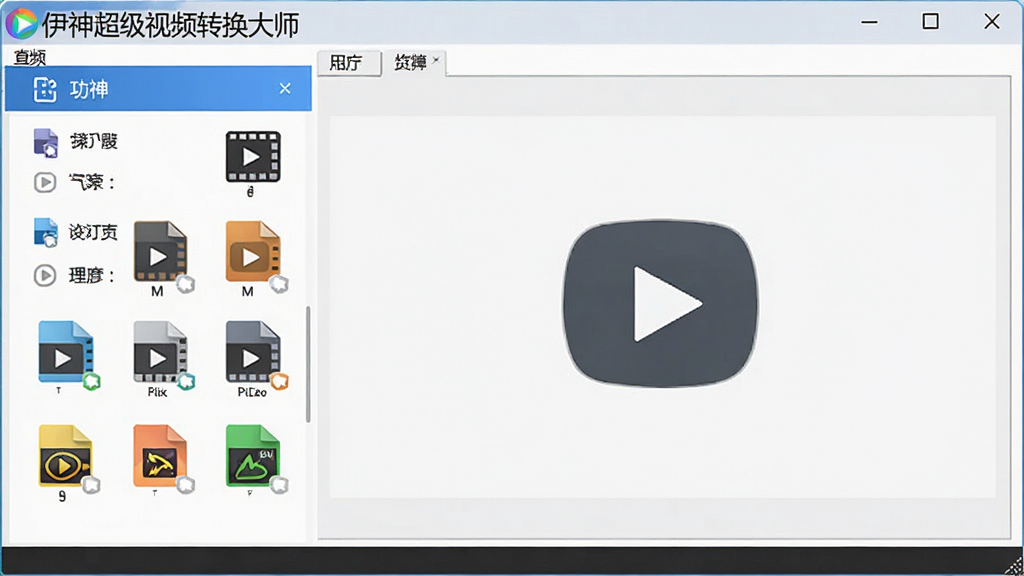Open the 用庁 tab

(x=349, y=63)
